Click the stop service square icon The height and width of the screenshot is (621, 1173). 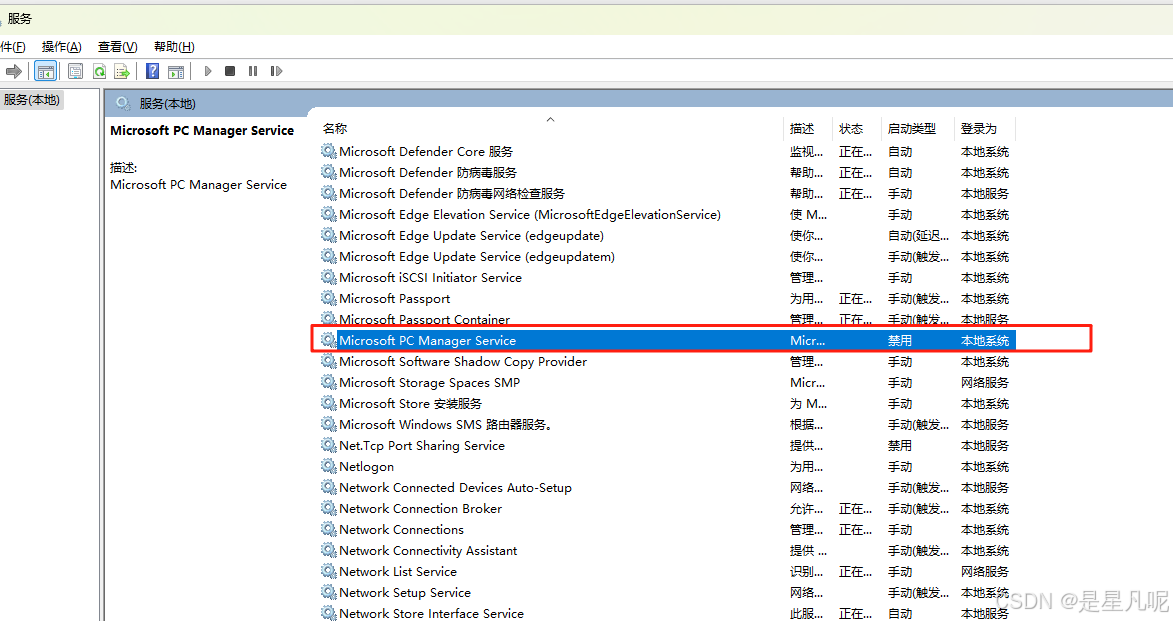230,71
